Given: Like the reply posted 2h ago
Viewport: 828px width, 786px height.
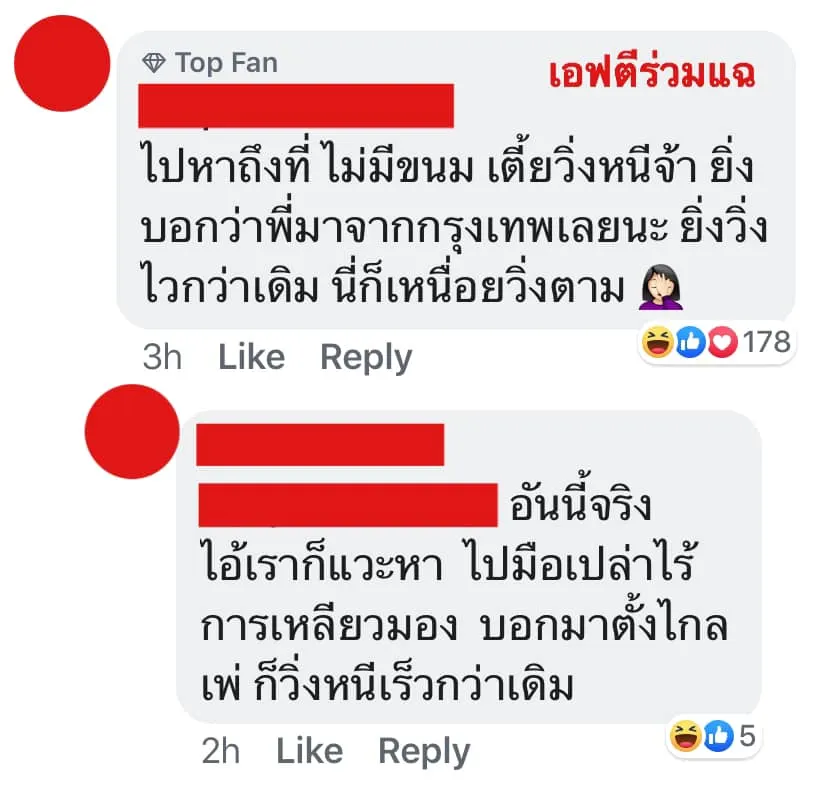Looking at the screenshot, I should click(x=309, y=752).
